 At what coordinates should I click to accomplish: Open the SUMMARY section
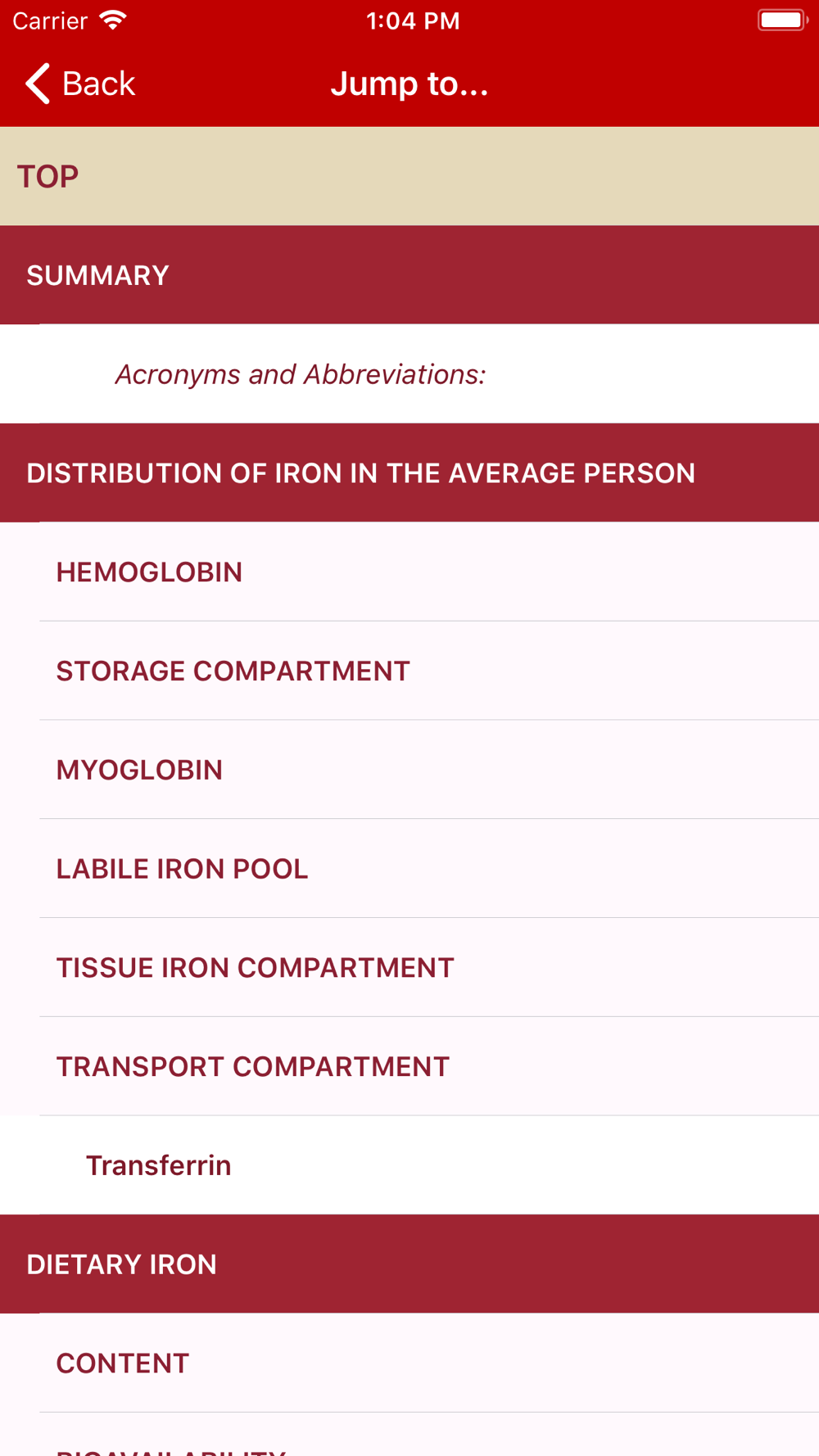click(409, 275)
